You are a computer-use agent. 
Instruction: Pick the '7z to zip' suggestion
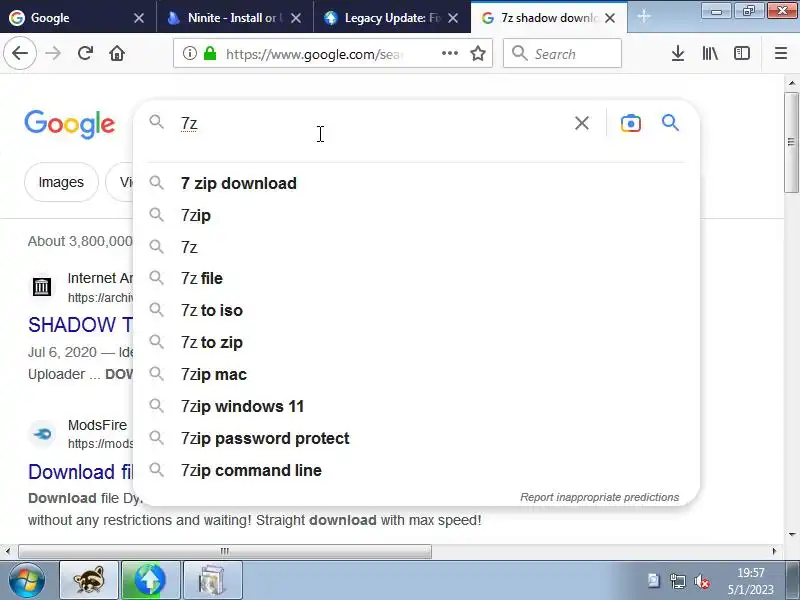click(416, 342)
